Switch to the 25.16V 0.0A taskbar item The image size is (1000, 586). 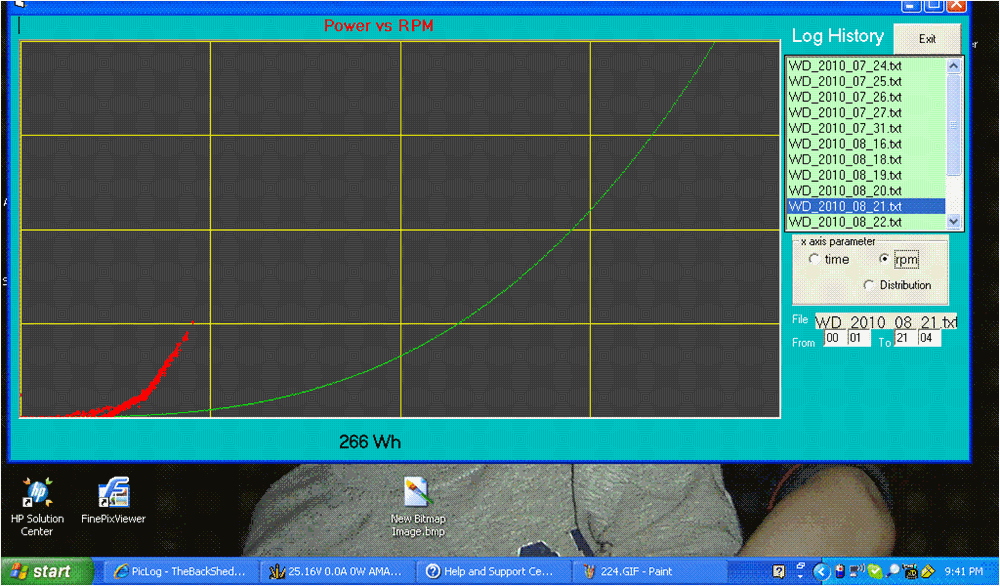pos(335,572)
